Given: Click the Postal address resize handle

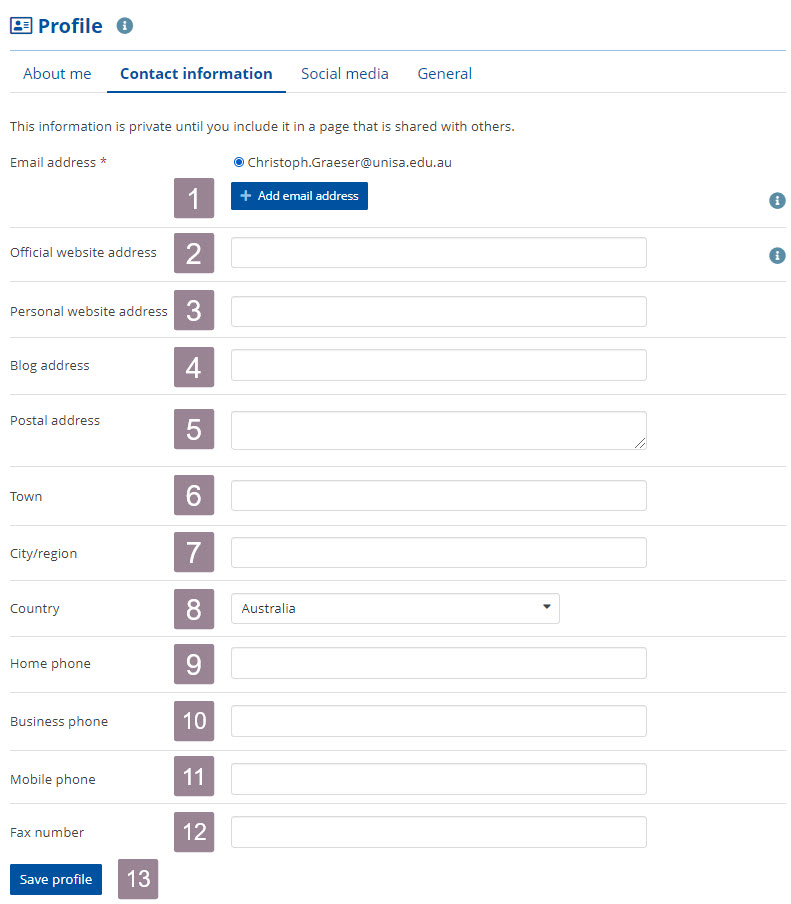Looking at the screenshot, I should 640,443.
